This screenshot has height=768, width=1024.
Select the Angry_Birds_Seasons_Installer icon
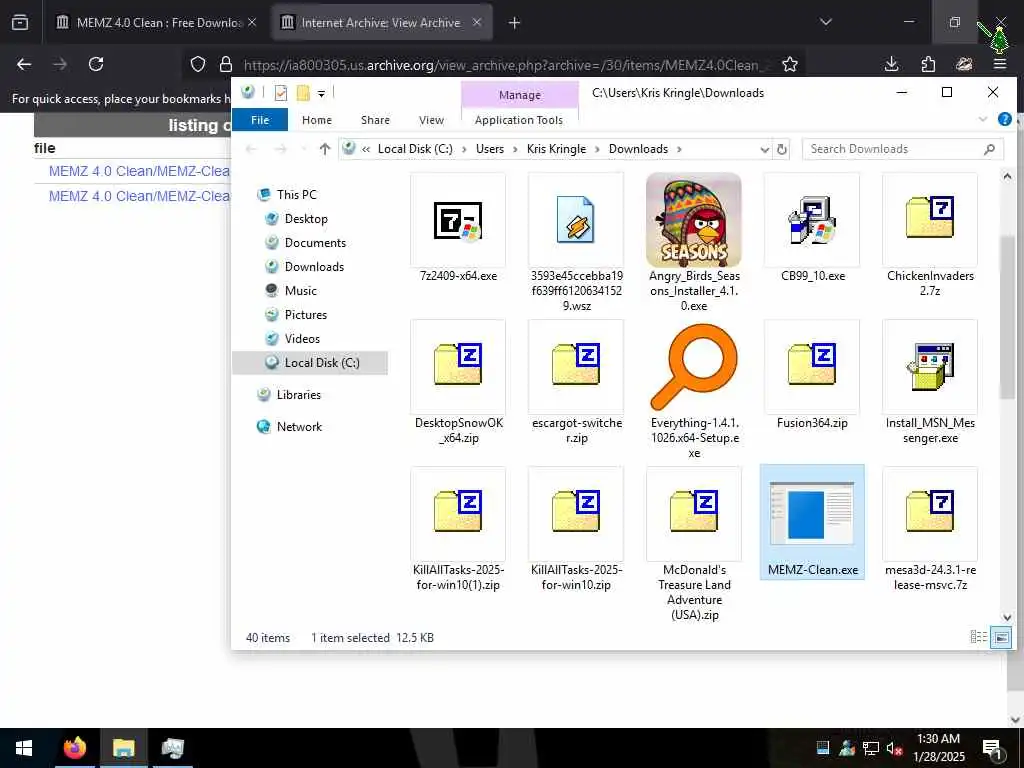[694, 220]
